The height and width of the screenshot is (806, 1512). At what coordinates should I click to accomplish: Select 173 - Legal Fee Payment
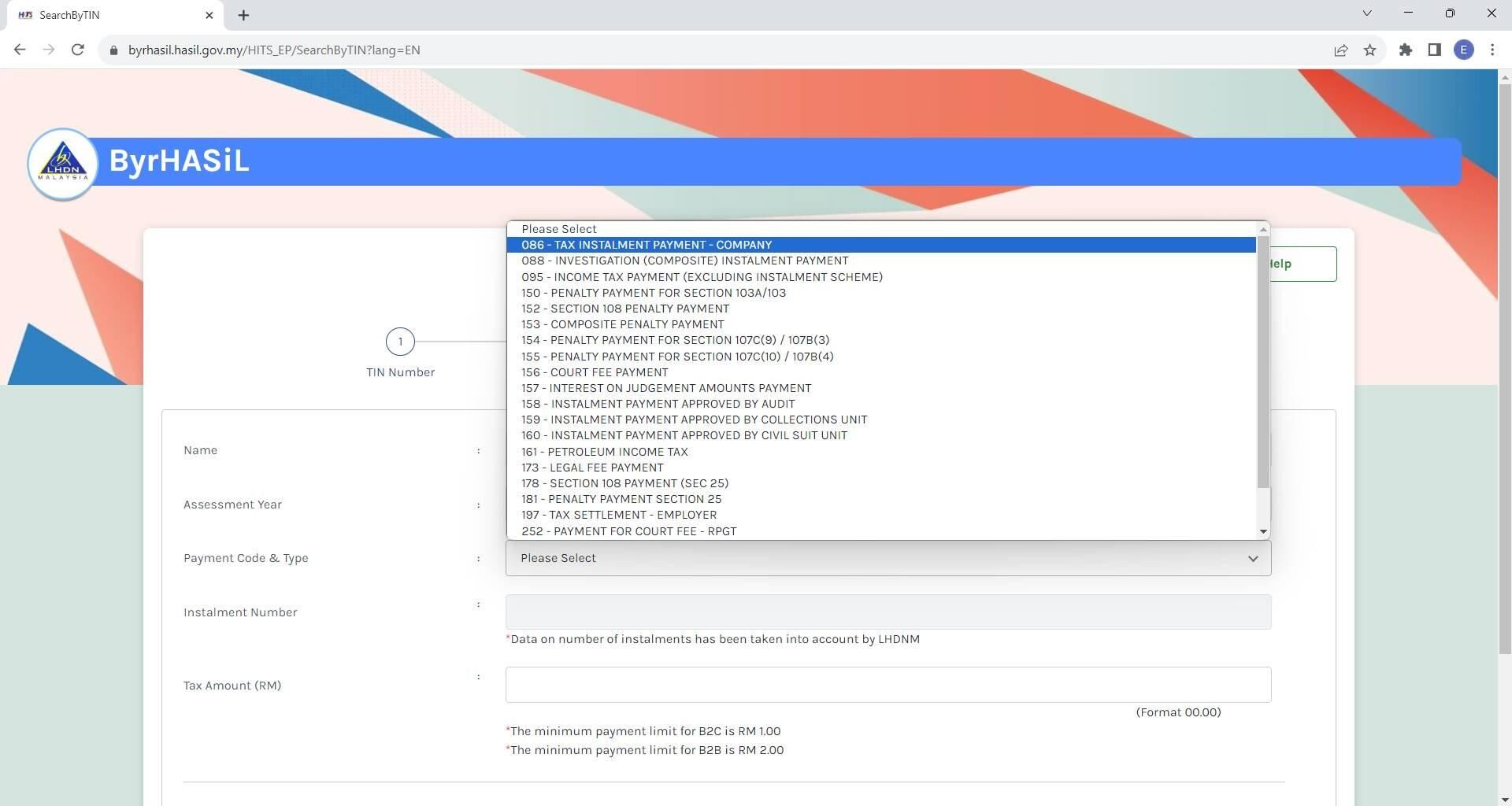tap(881, 468)
